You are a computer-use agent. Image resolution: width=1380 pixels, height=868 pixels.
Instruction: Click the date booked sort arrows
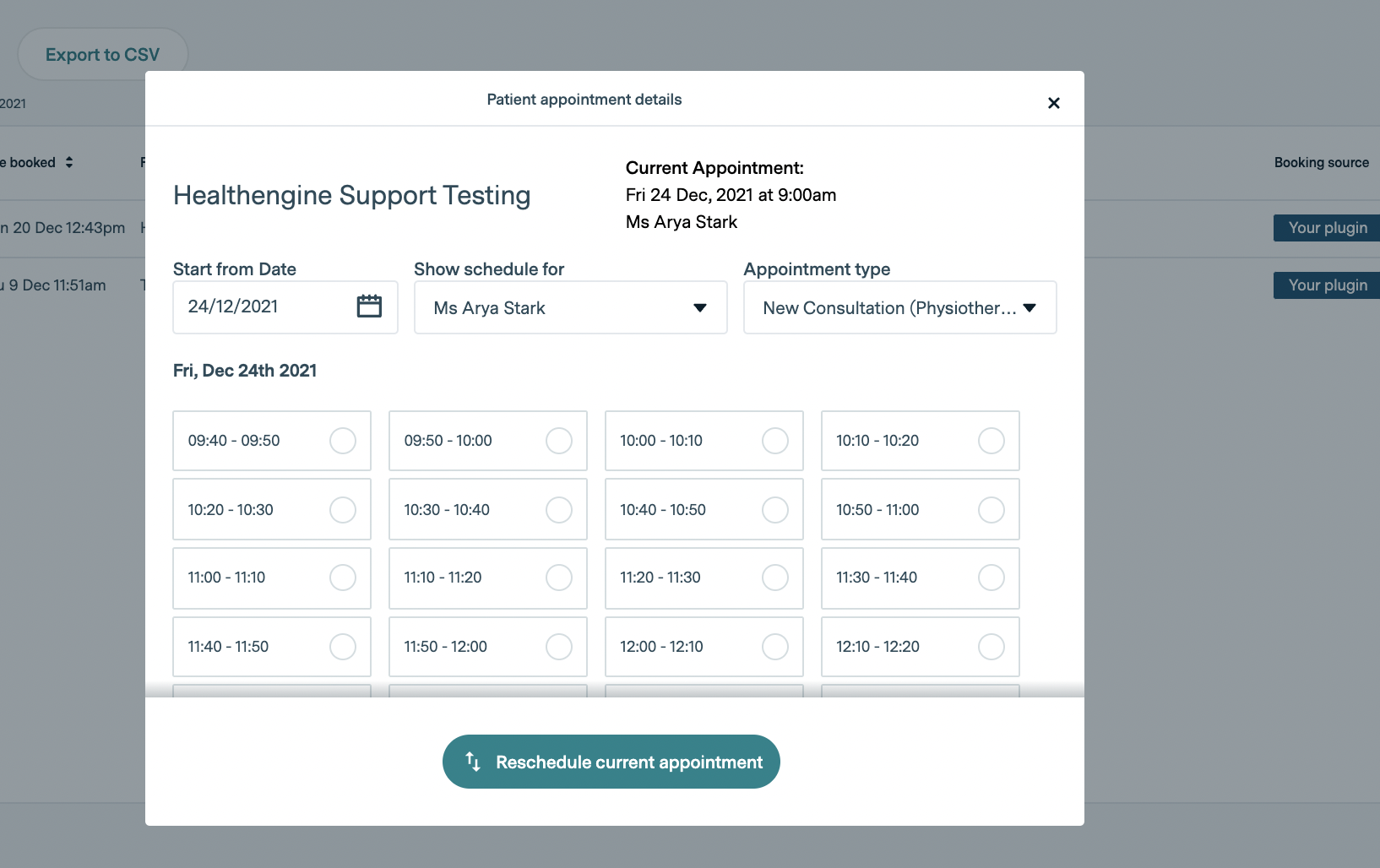tap(69, 162)
